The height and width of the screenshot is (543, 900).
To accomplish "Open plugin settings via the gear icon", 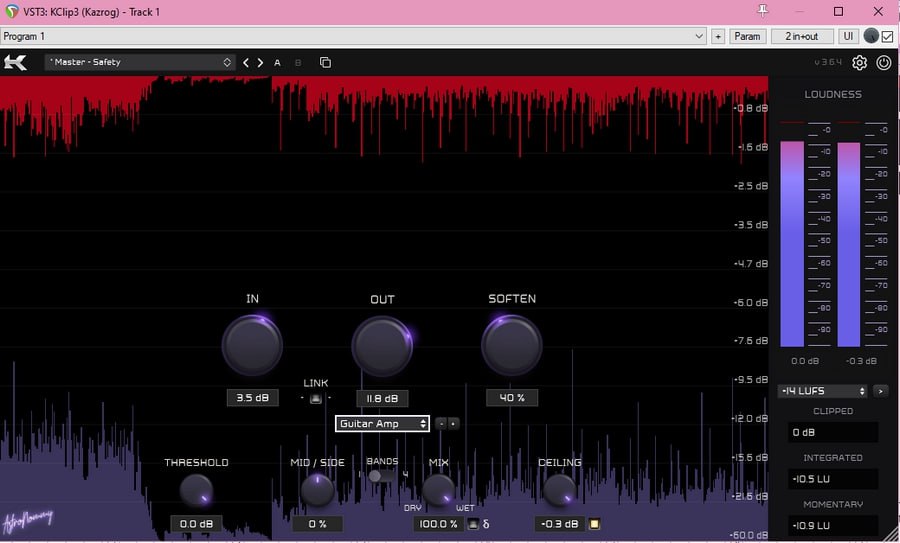I will (859, 63).
